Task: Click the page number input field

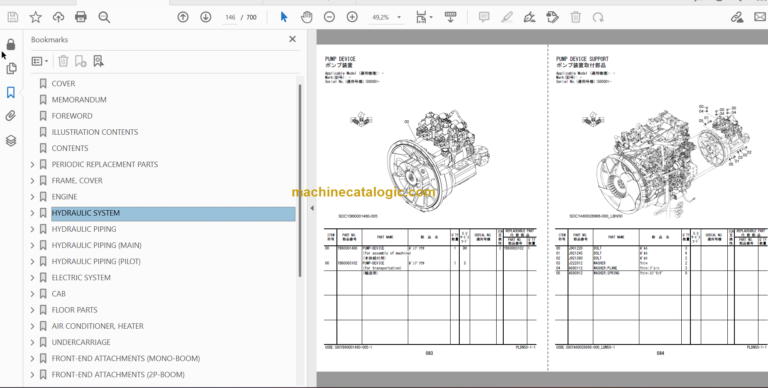Action: pyautogui.click(x=230, y=18)
